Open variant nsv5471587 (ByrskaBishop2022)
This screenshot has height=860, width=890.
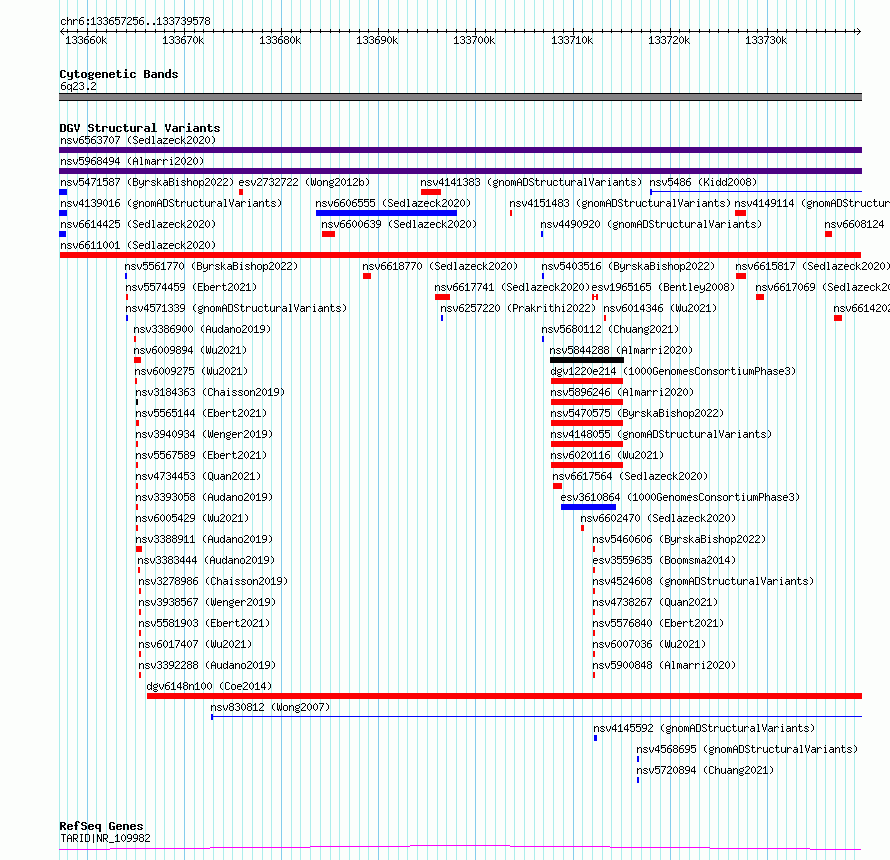click(147, 182)
